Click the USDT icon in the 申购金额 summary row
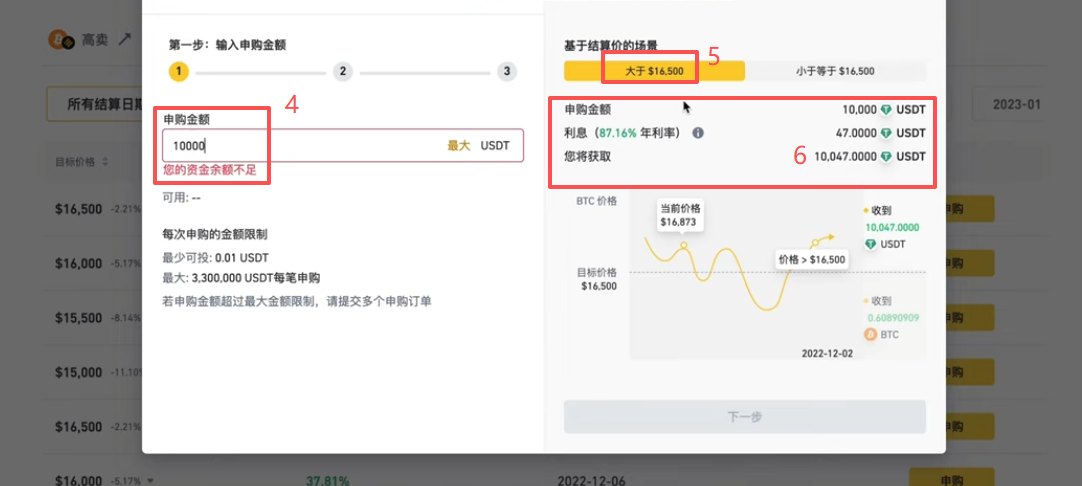 click(x=887, y=110)
